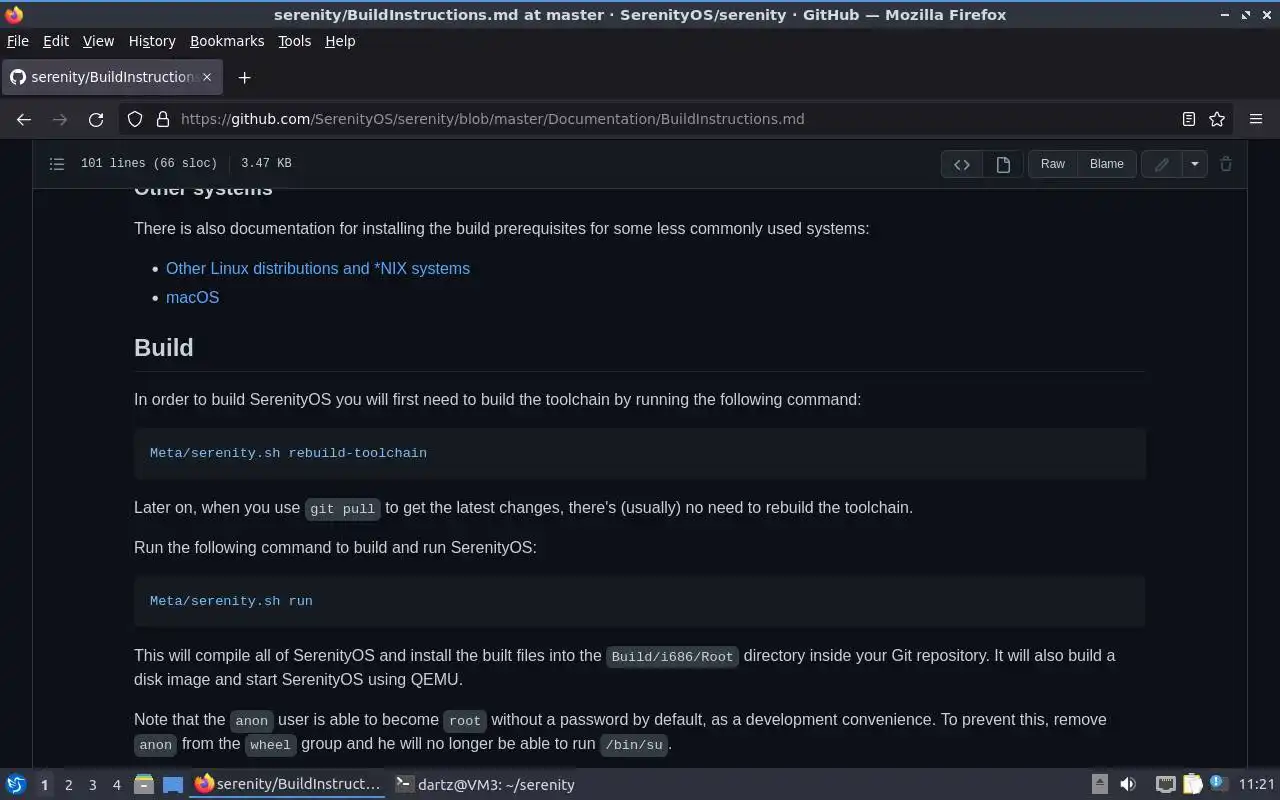The width and height of the screenshot is (1280, 800).
Task: Switch to the Firefox taskbar entry
Action: (x=288, y=785)
